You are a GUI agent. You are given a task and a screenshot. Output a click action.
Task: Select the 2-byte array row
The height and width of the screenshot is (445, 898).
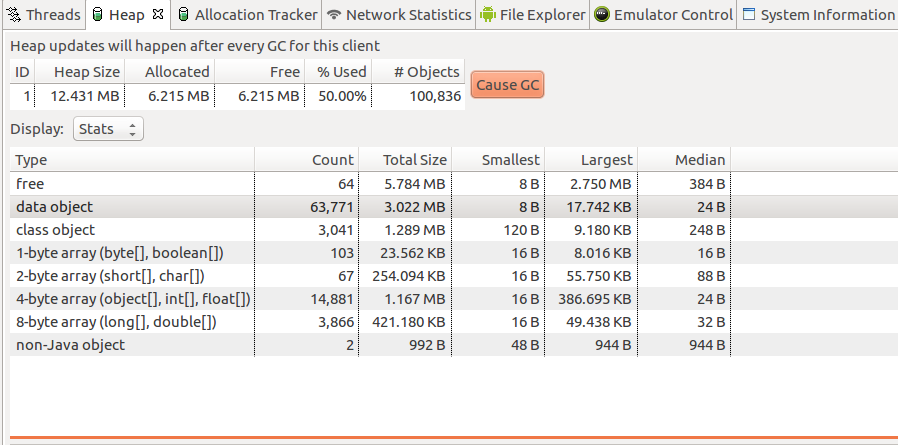(454, 275)
